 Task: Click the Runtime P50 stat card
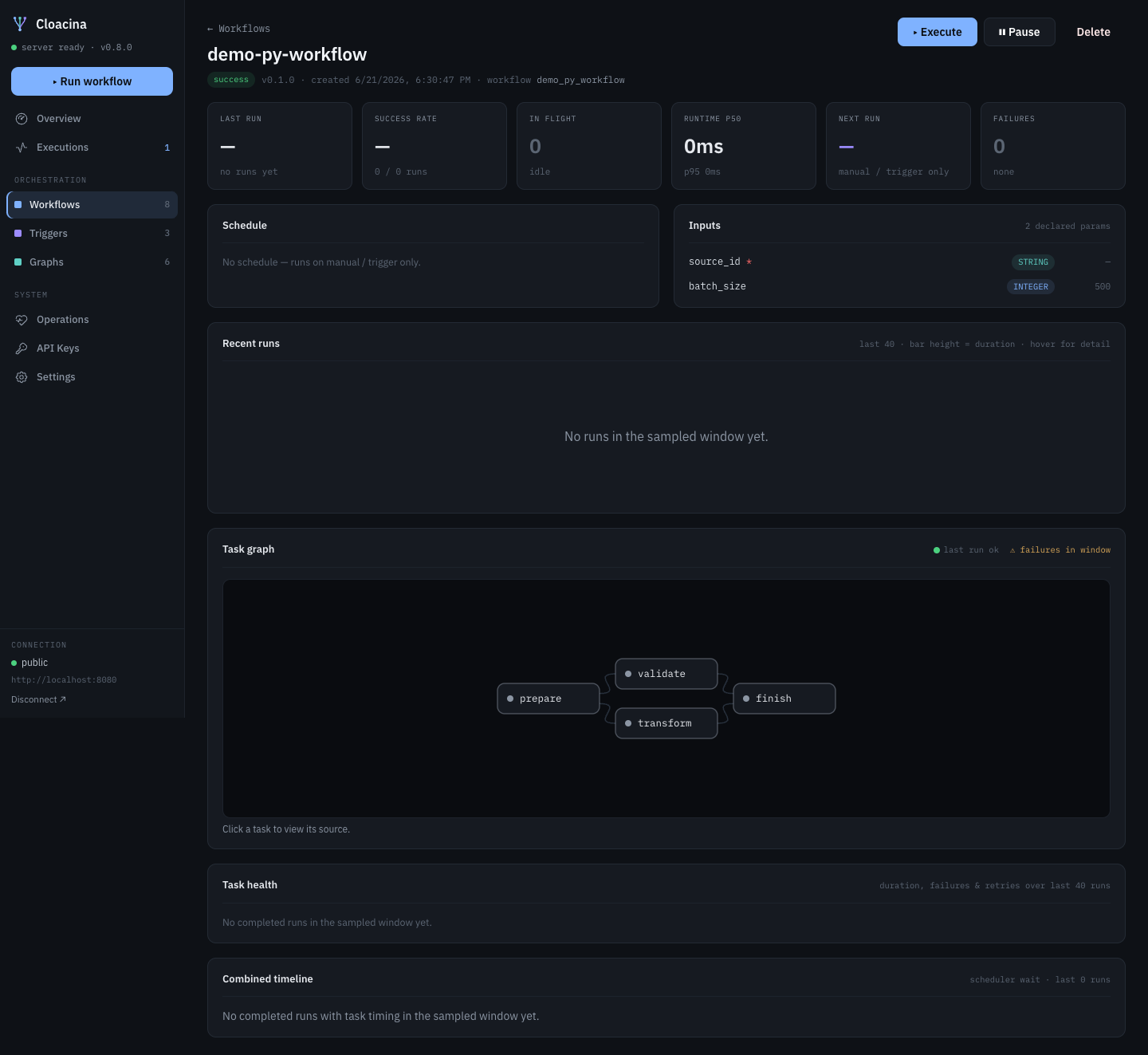pos(744,146)
